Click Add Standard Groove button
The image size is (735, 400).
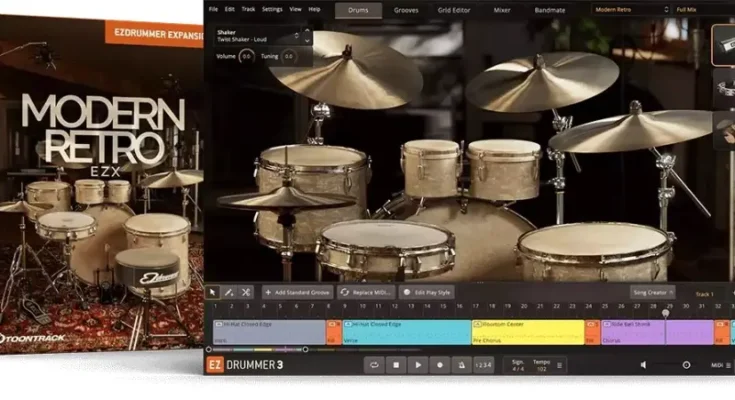tap(296, 292)
